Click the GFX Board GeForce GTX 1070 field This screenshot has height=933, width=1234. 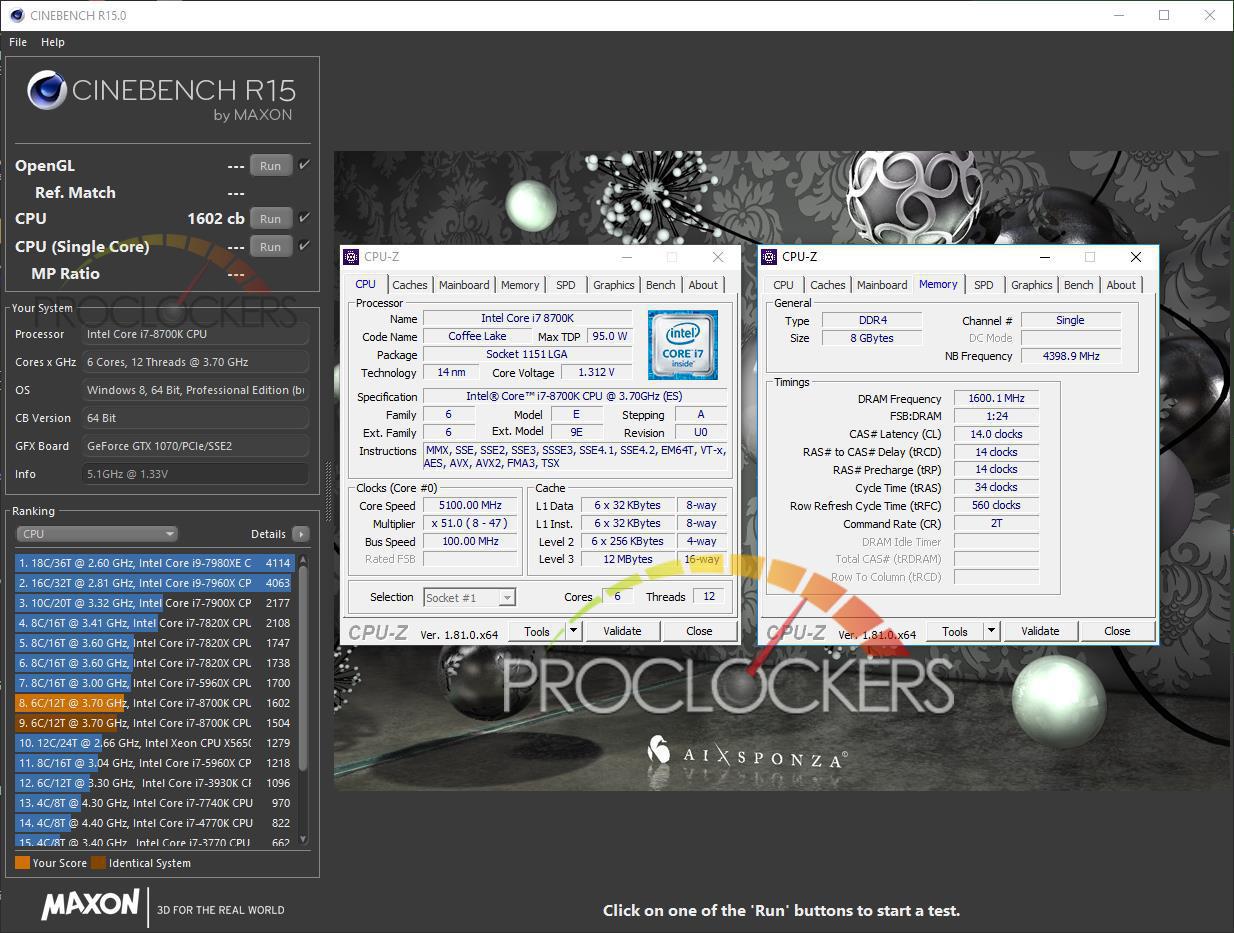[195, 446]
